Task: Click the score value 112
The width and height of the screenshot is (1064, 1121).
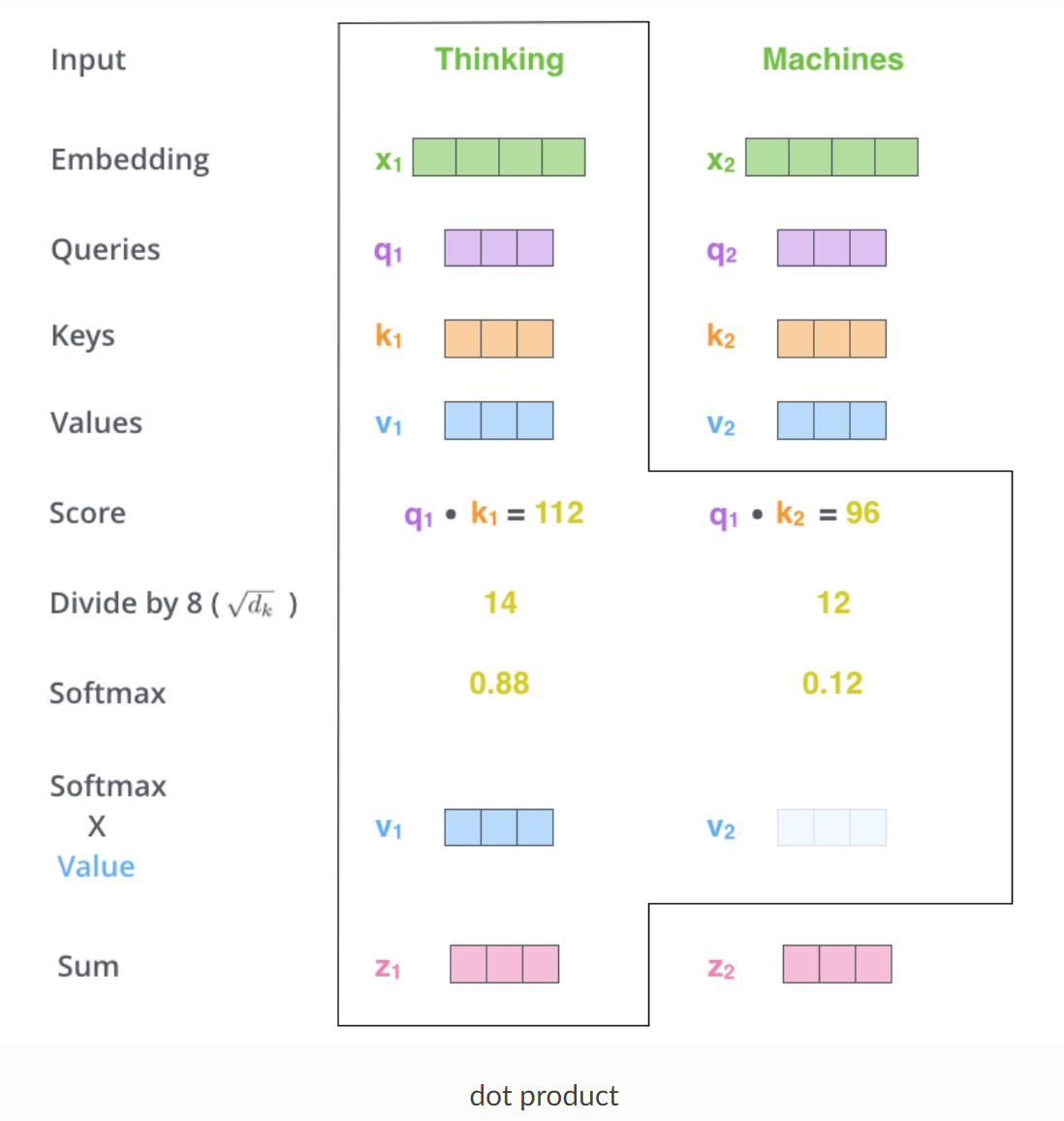Action: tap(559, 513)
